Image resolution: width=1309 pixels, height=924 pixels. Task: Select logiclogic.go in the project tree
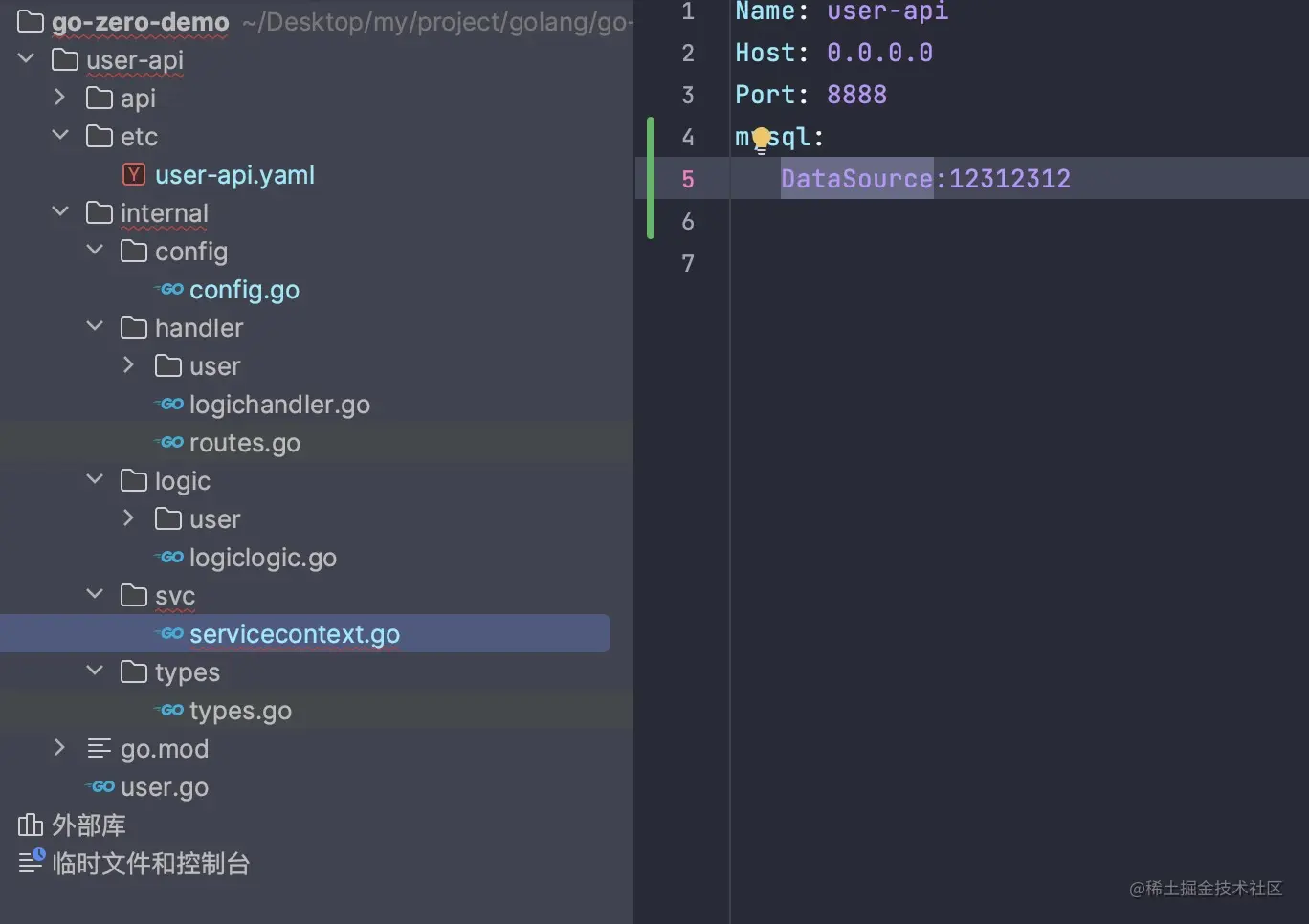click(x=261, y=557)
